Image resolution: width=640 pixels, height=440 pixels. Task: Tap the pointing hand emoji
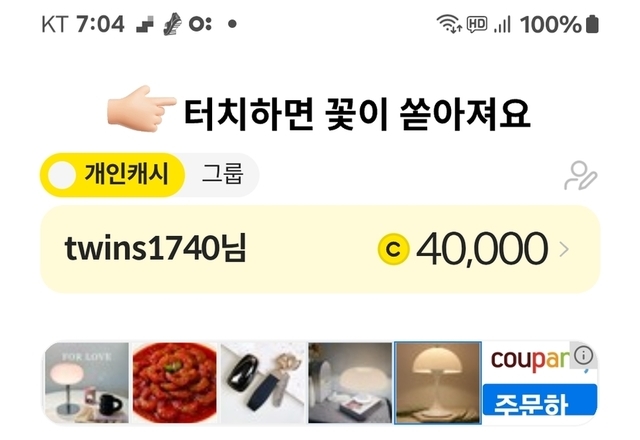coord(141,109)
